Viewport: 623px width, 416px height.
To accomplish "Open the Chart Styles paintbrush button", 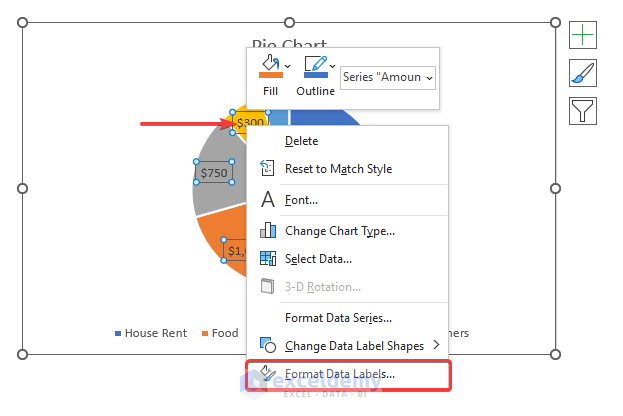I will 583,72.
